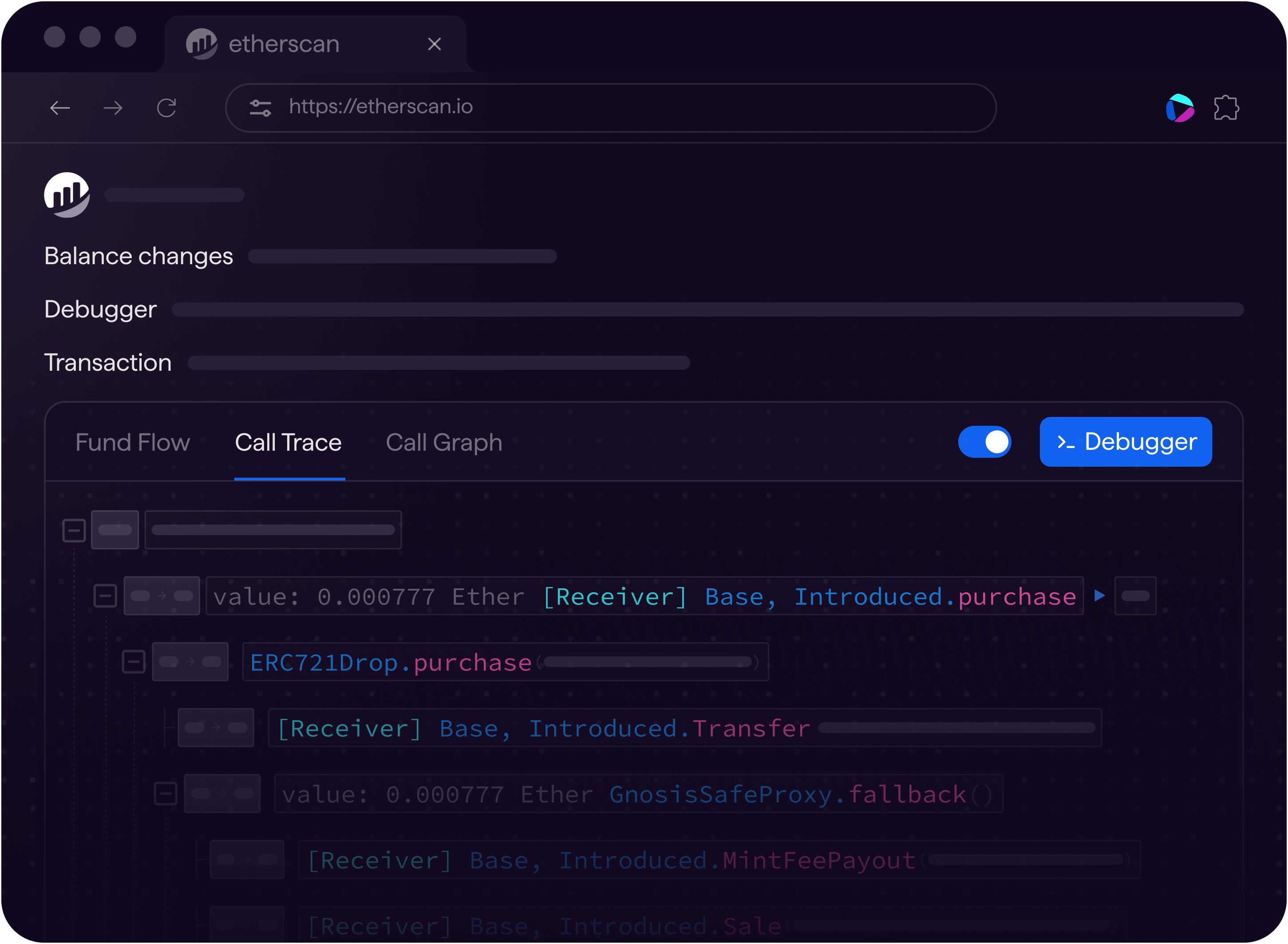Select the Introduced.MintFeePayout event entry
This screenshot has height=944, width=1288.
click(x=719, y=860)
